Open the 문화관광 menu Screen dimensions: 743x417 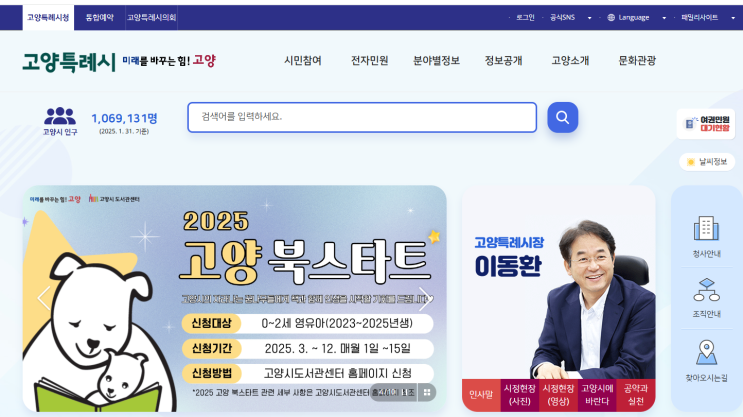(637, 61)
